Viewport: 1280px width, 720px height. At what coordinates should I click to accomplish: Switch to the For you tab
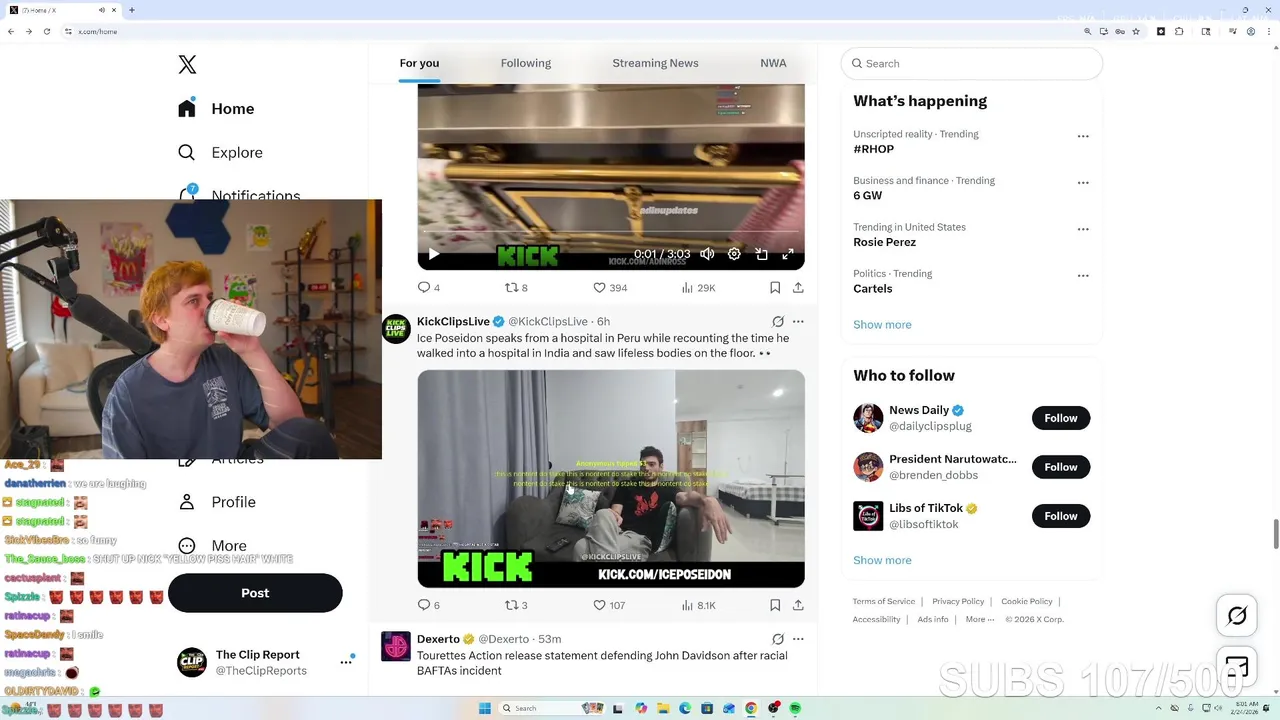coord(419,63)
